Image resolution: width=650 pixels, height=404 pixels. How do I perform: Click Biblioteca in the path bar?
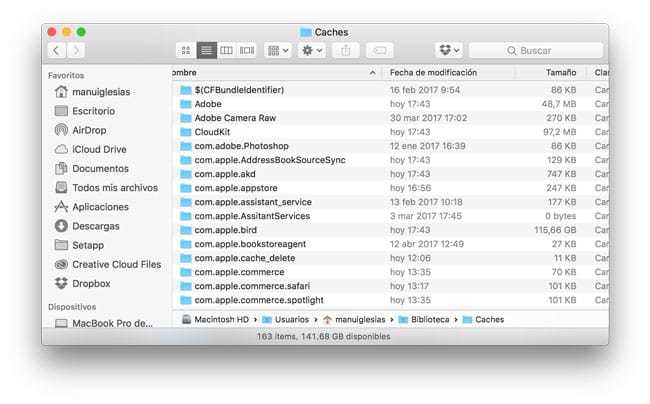pyautogui.click(x=424, y=319)
